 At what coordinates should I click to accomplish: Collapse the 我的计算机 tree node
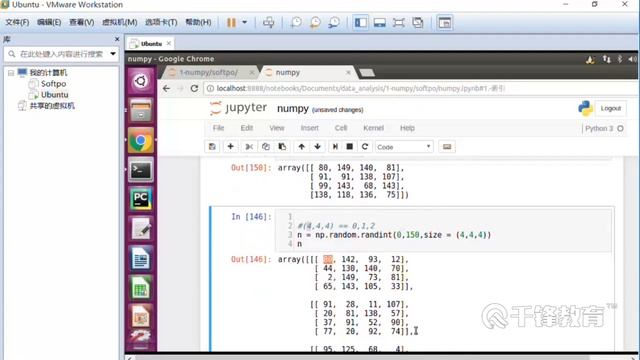point(11,73)
